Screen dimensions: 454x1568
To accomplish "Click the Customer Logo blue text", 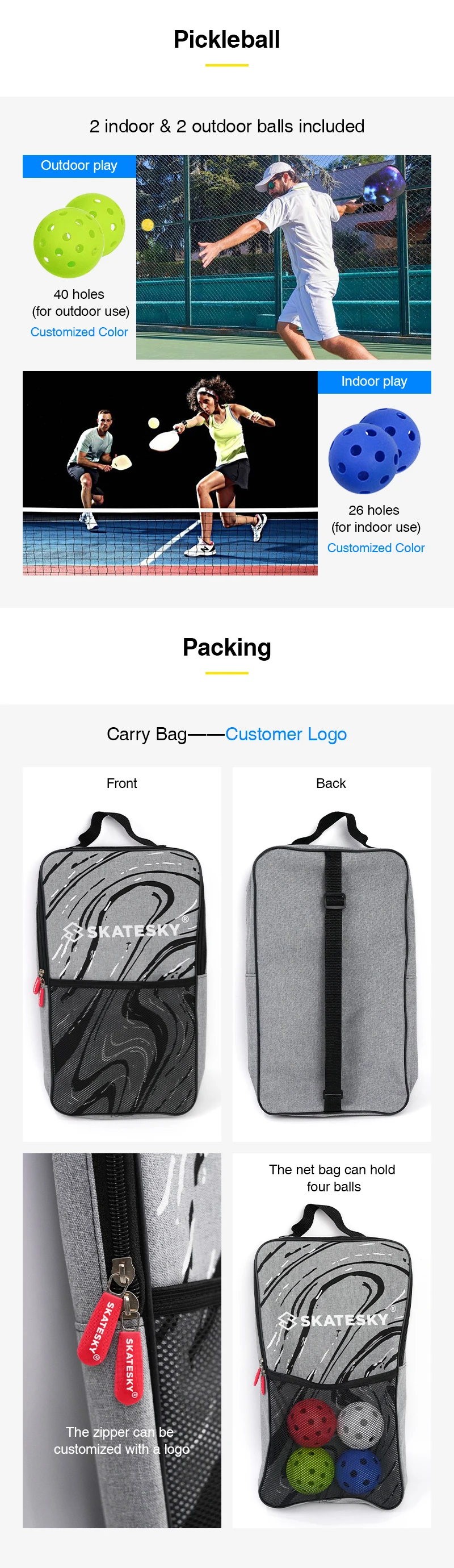I will (x=286, y=734).
